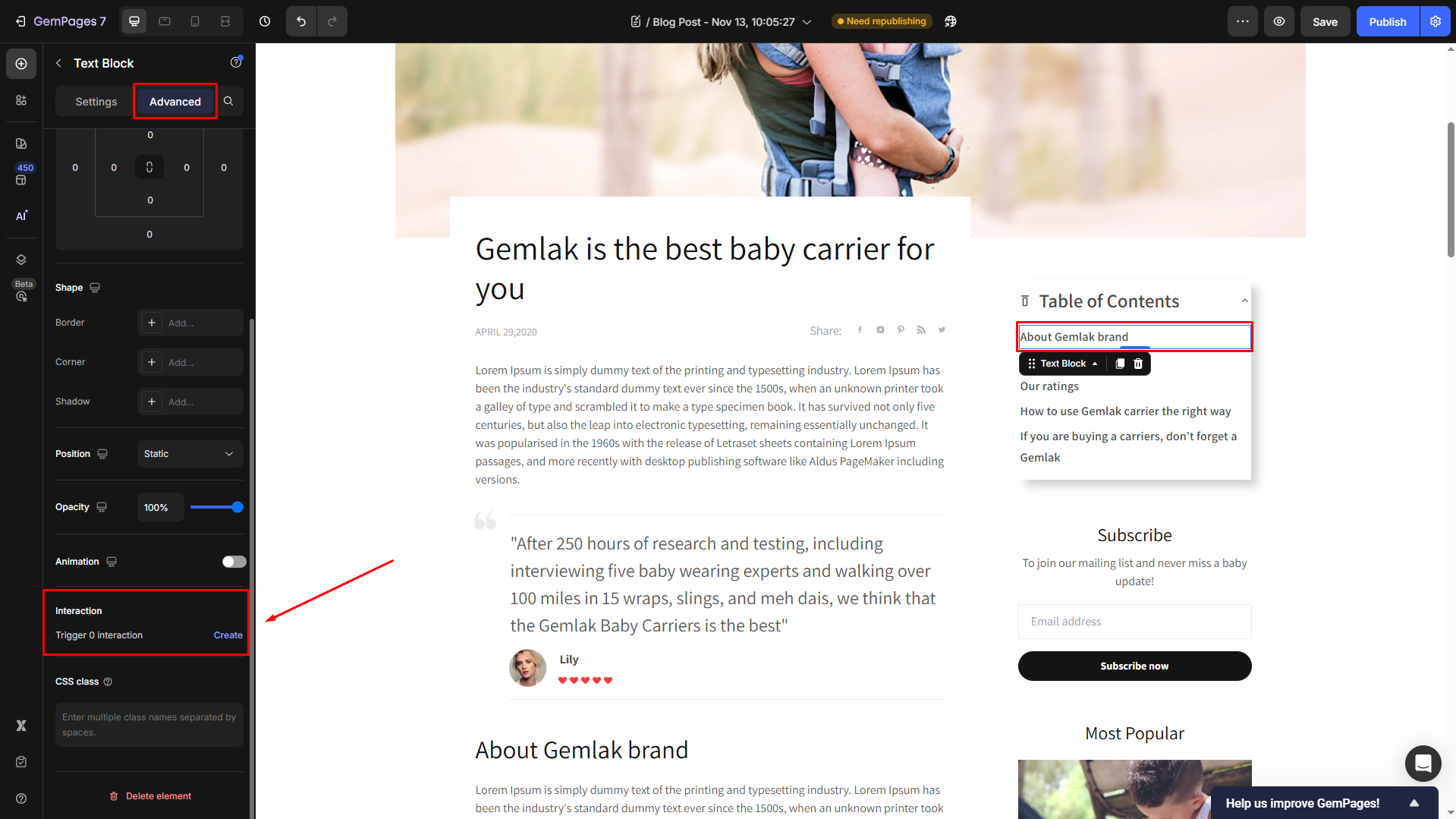
Task: Open the Position Static dropdown
Action: [x=190, y=454]
